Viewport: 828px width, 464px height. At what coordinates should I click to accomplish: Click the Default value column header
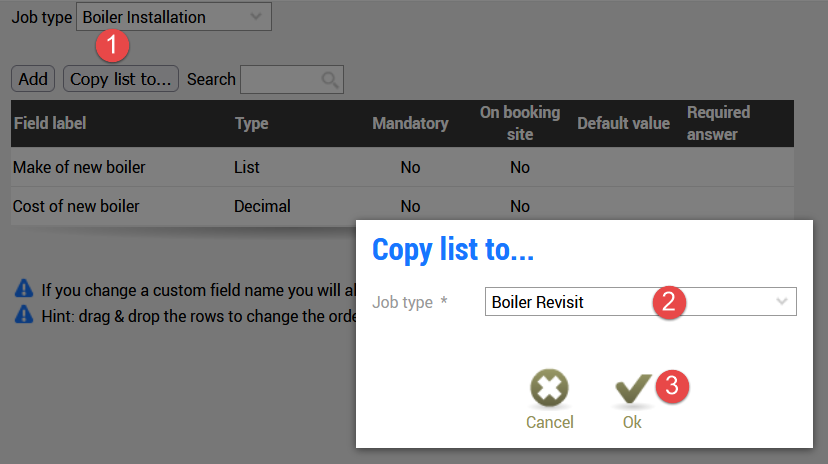click(x=623, y=124)
